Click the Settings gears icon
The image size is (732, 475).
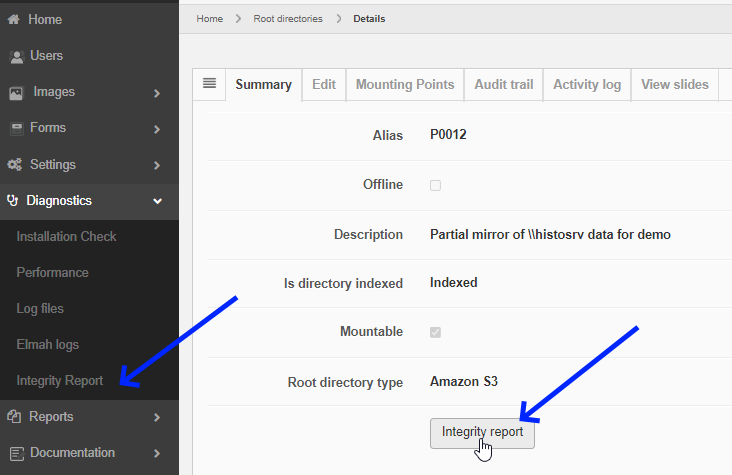pyautogui.click(x=15, y=165)
